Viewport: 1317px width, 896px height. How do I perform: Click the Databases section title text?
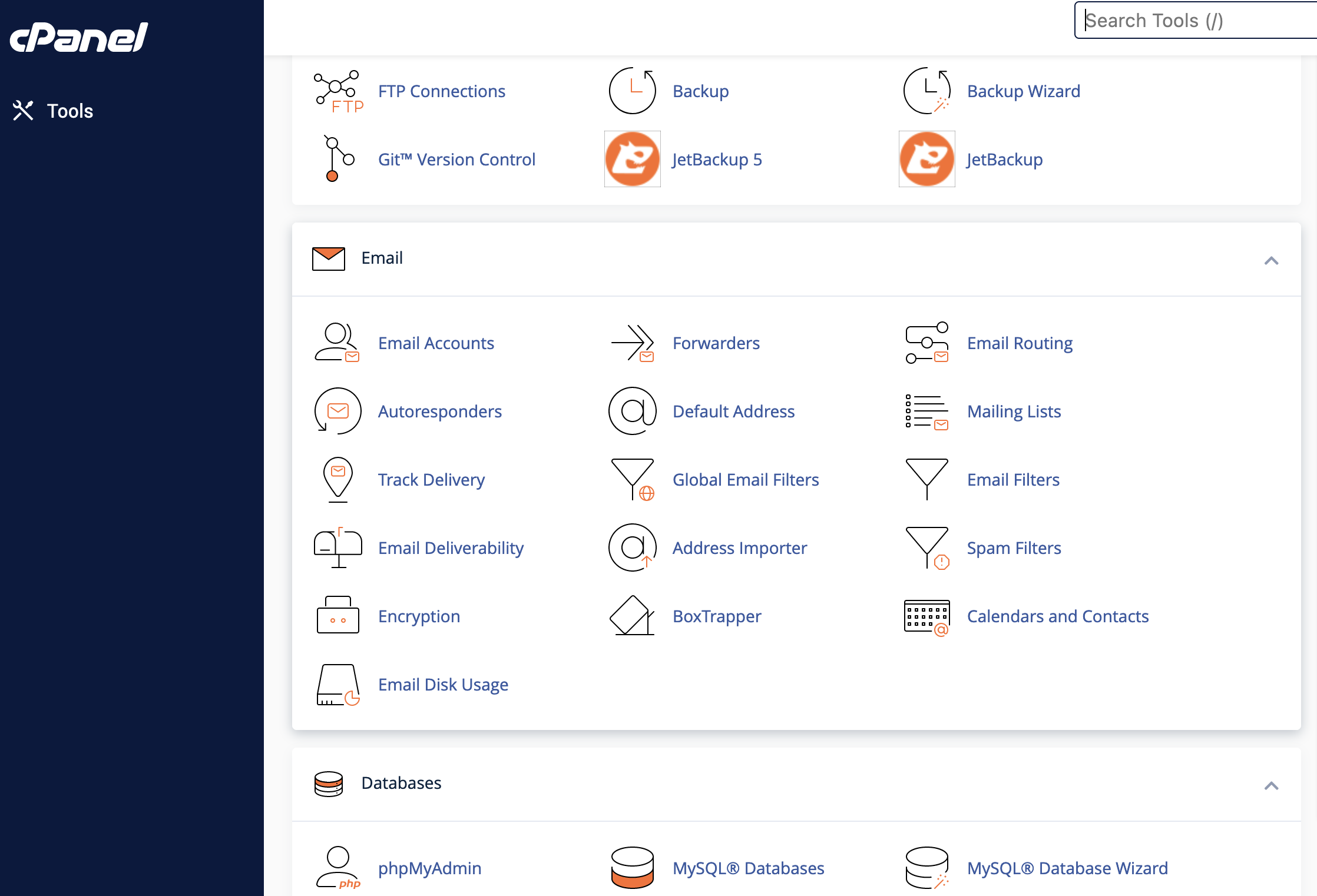pos(402,783)
